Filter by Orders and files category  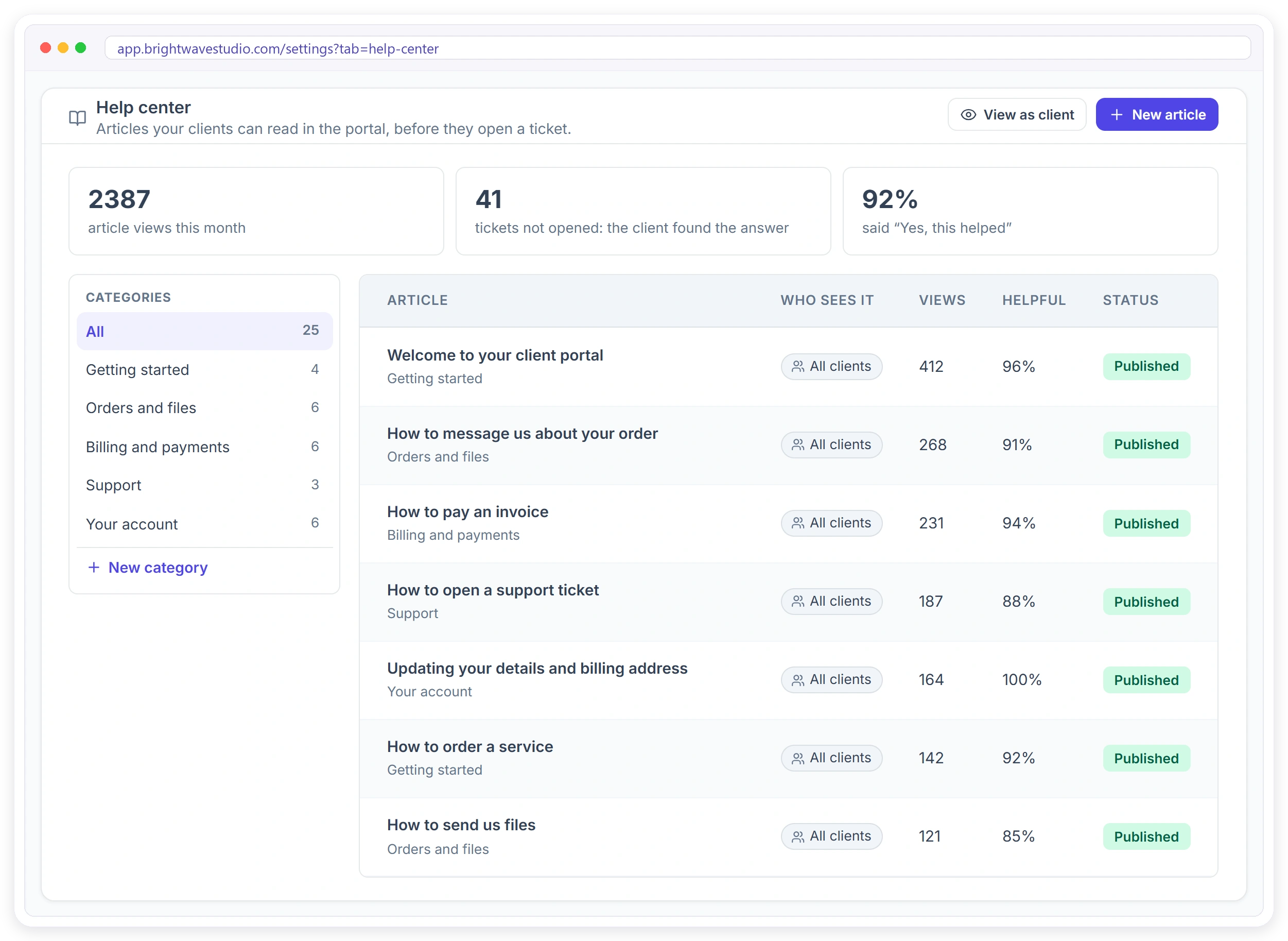pos(204,408)
